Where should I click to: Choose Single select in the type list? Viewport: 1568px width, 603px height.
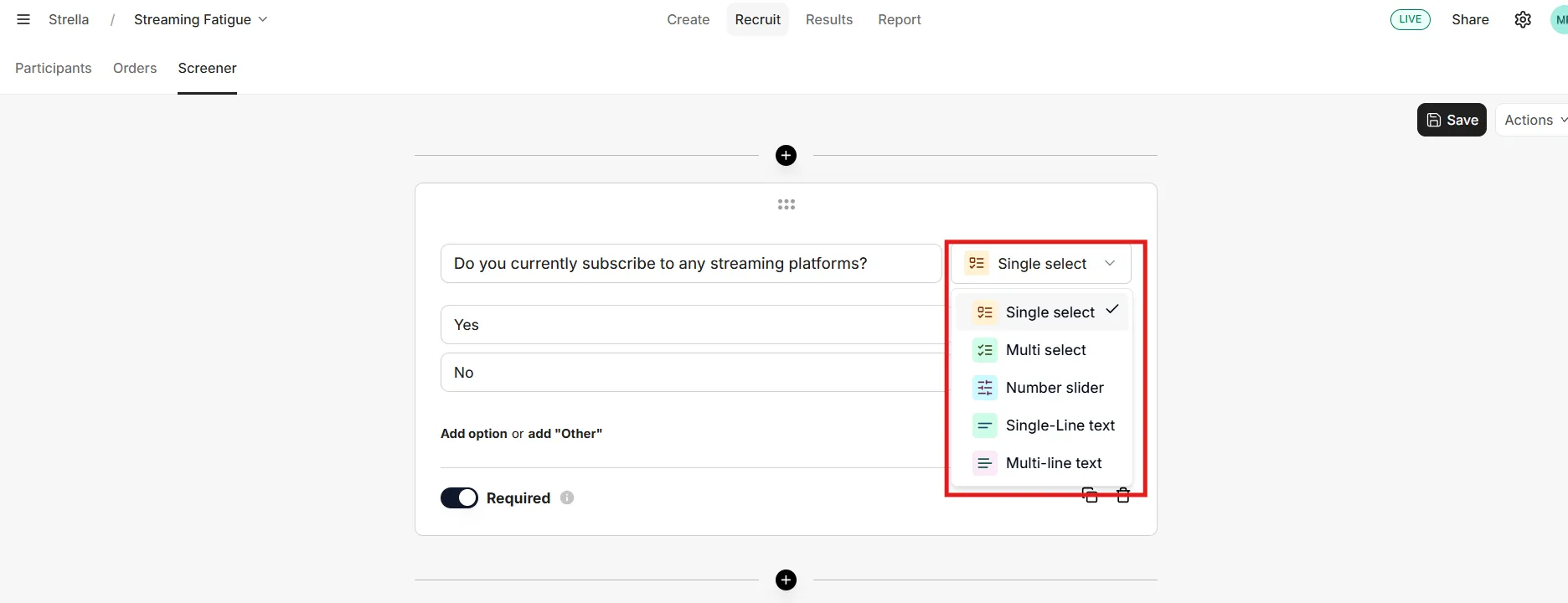1044,312
